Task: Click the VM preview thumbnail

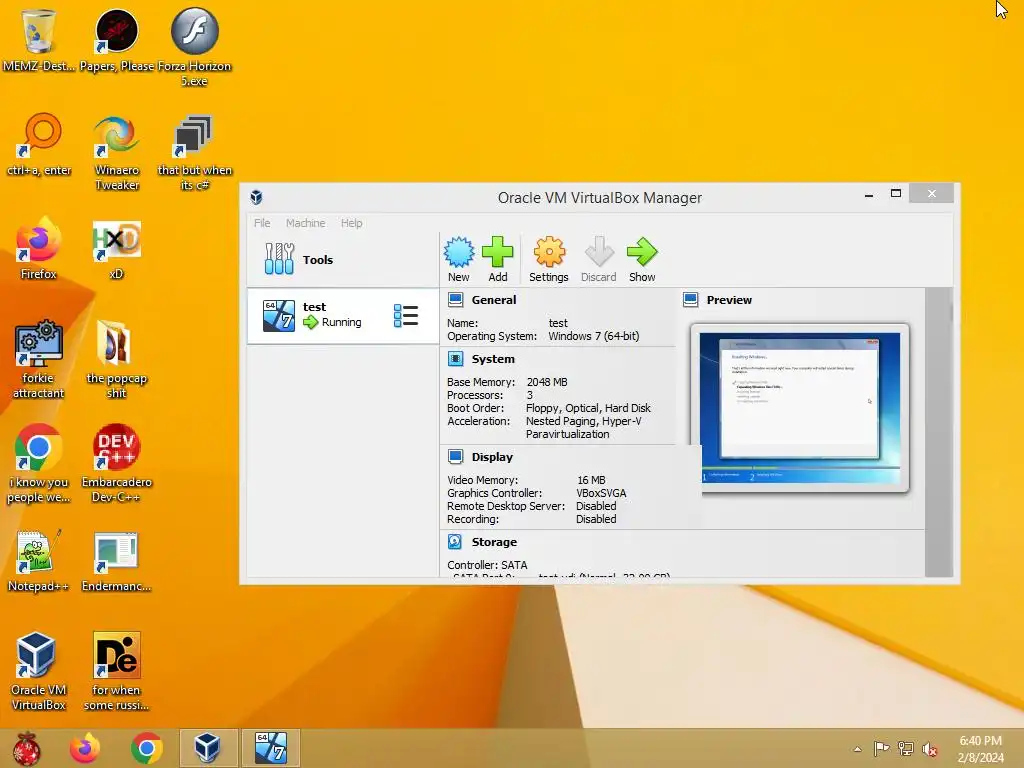Action: point(799,408)
